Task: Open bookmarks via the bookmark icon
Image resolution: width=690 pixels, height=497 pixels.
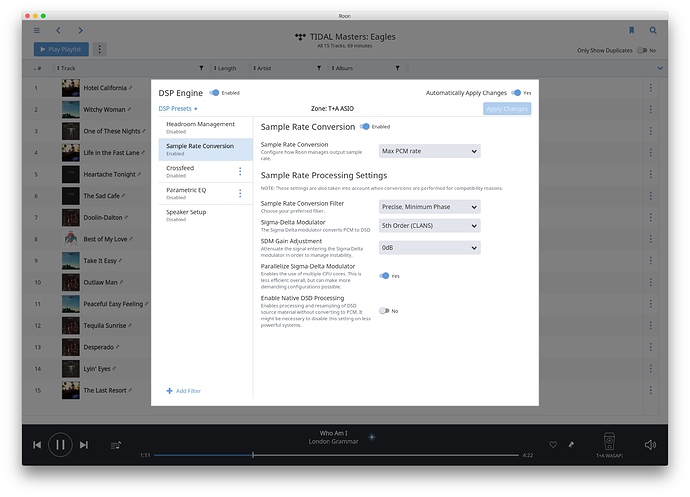Action: coord(631,30)
